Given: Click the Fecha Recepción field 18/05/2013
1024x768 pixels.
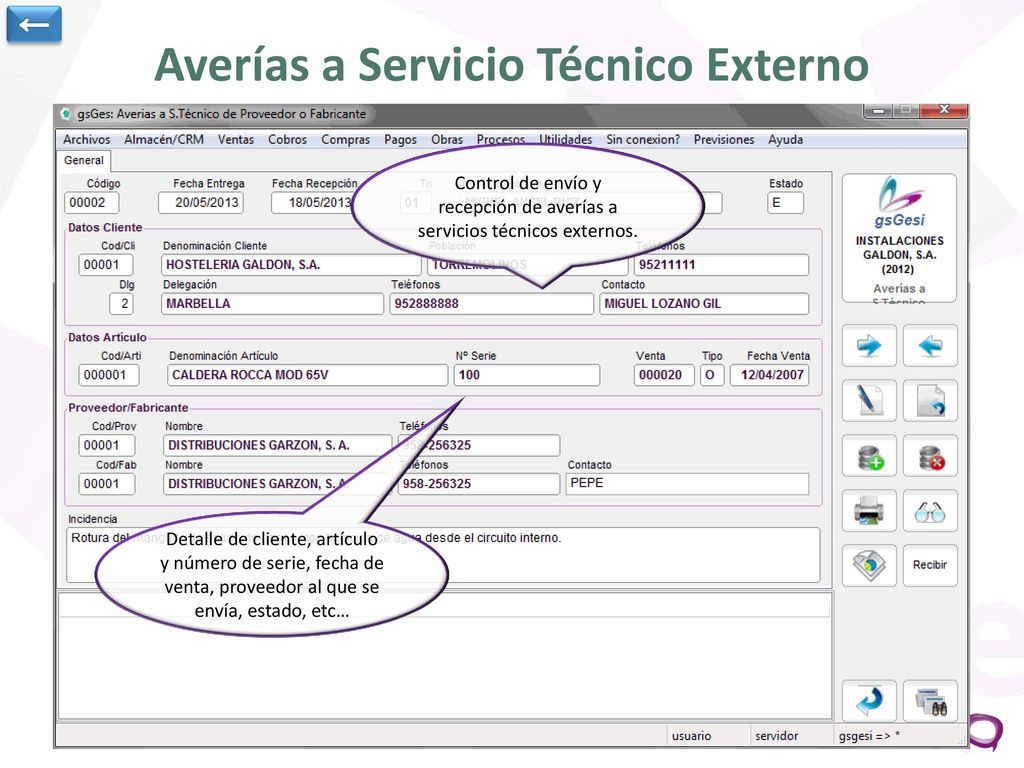Looking at the screenshot, I should 312,202.
